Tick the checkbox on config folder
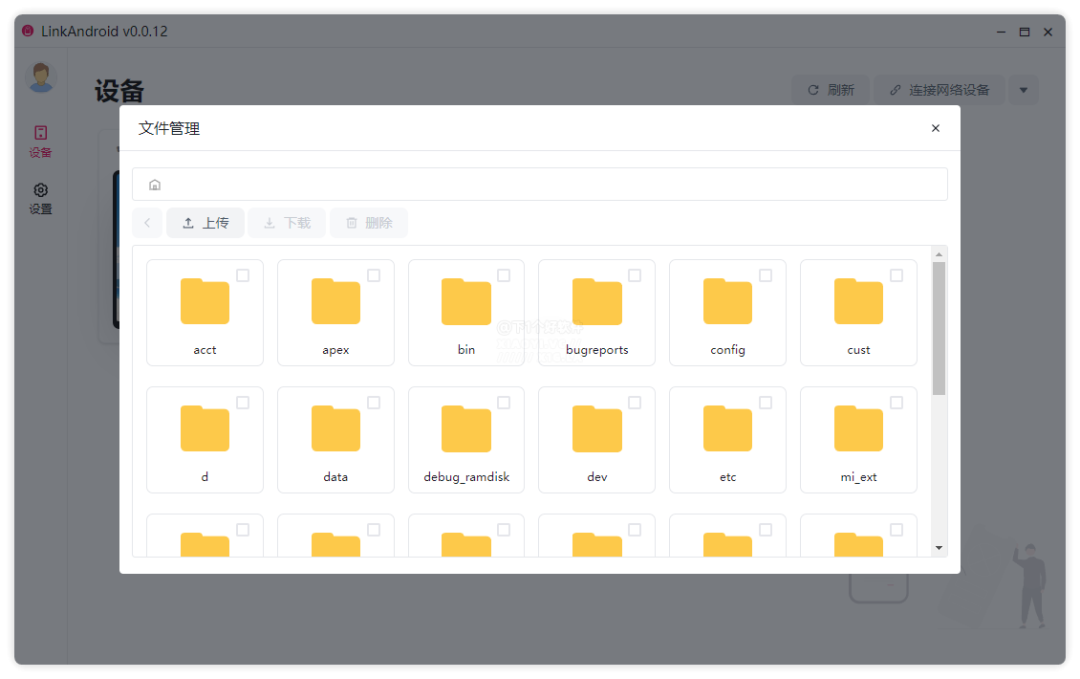Screen dimensions: 1080x679 766,275
